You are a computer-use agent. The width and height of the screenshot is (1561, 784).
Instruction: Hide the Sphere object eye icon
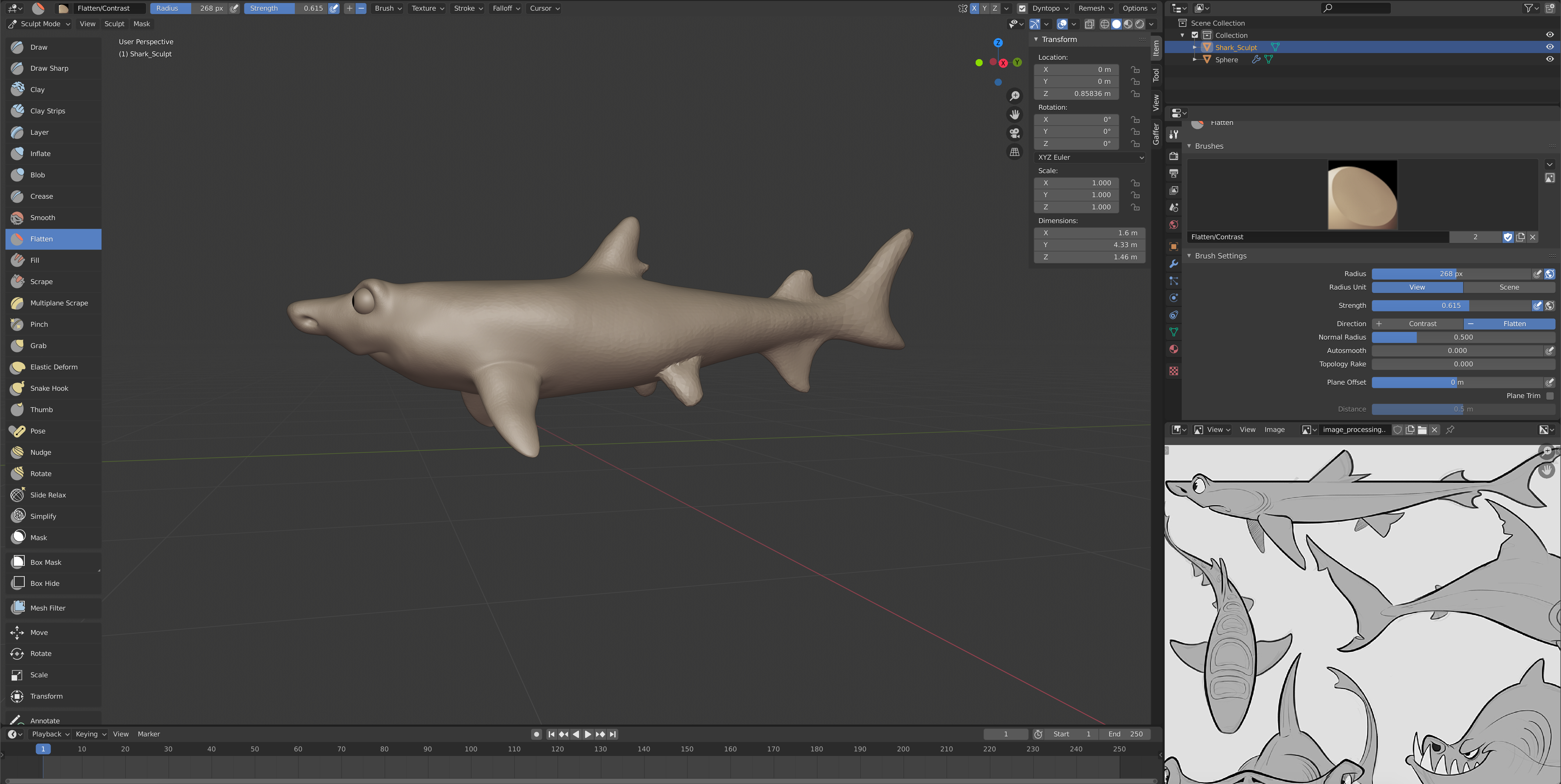click(x=1549, y=59)
